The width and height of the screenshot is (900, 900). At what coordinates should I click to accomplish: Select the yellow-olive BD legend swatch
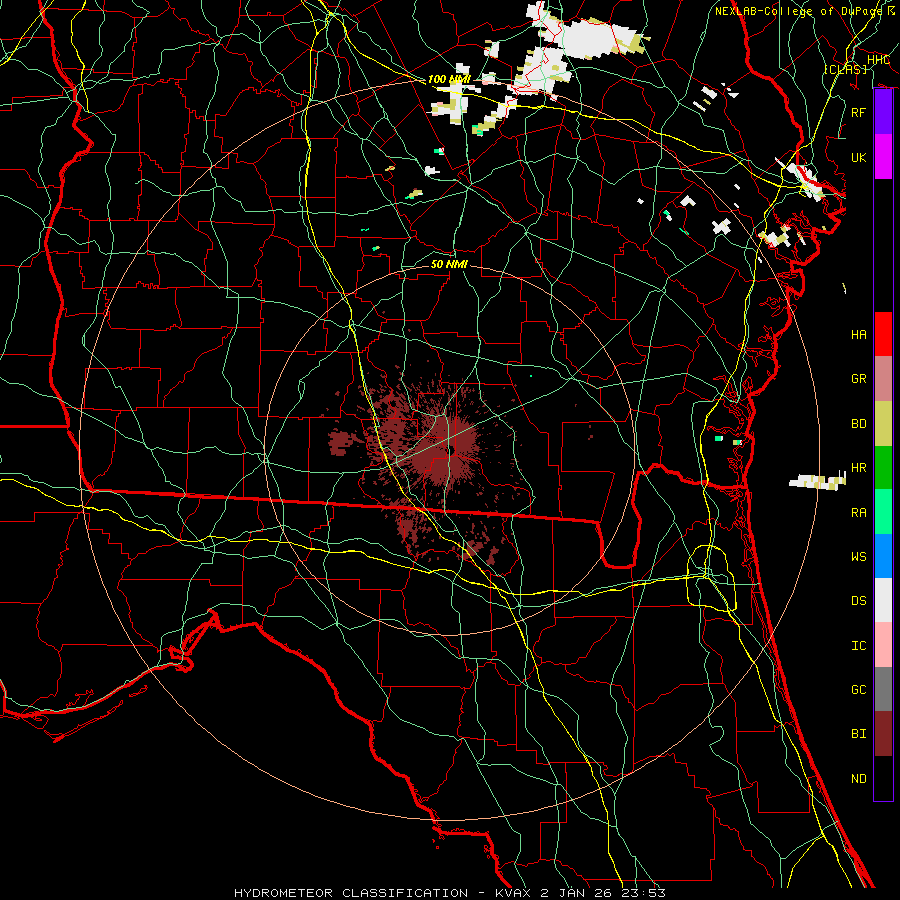click(883, 423)
